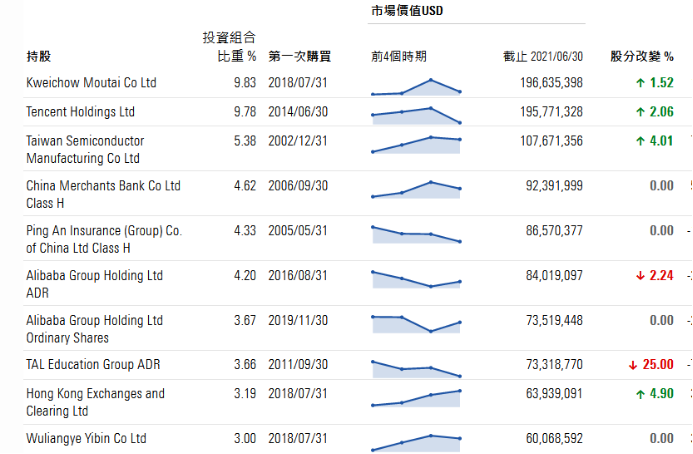
Task: Select Taiwan Semiconductor Manufacturing Co Ltd
Action: coord(85,149)
